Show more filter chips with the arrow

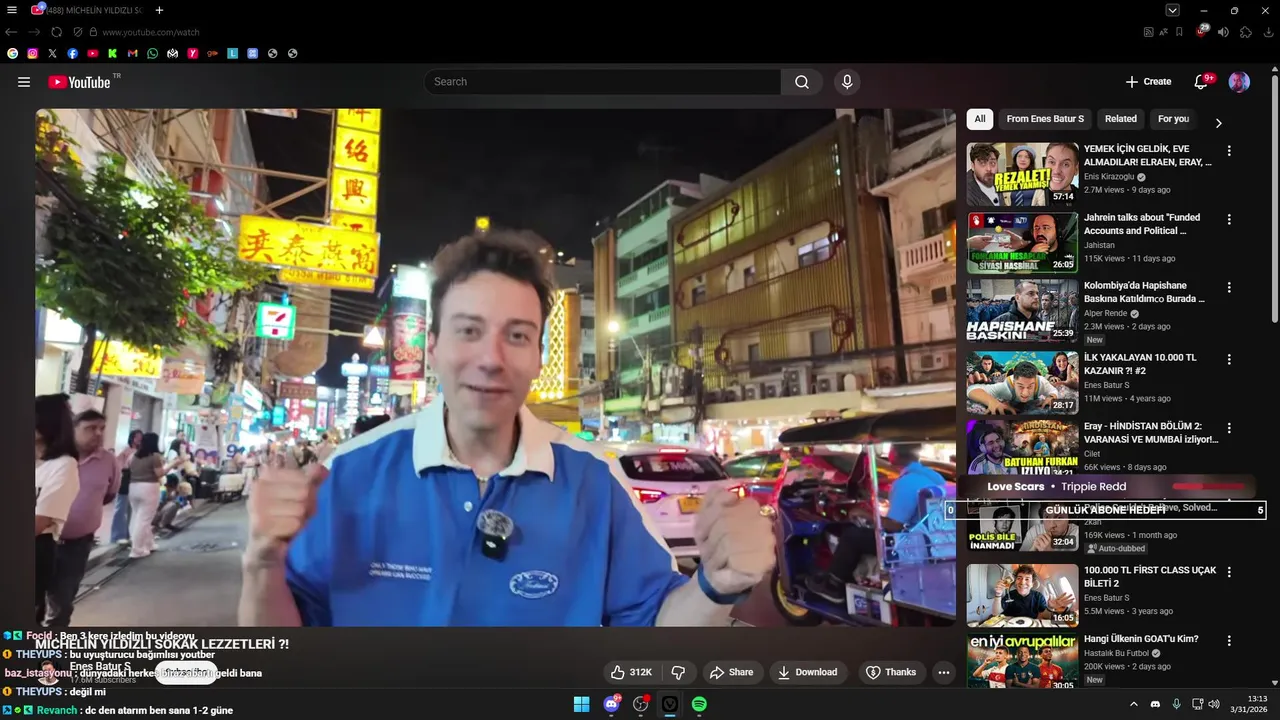point(1218,123)
